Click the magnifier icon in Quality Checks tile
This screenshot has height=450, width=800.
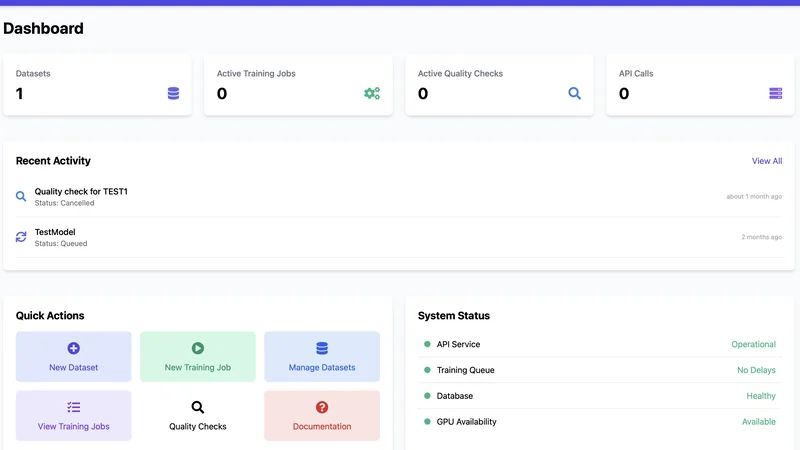coord(198,407)
